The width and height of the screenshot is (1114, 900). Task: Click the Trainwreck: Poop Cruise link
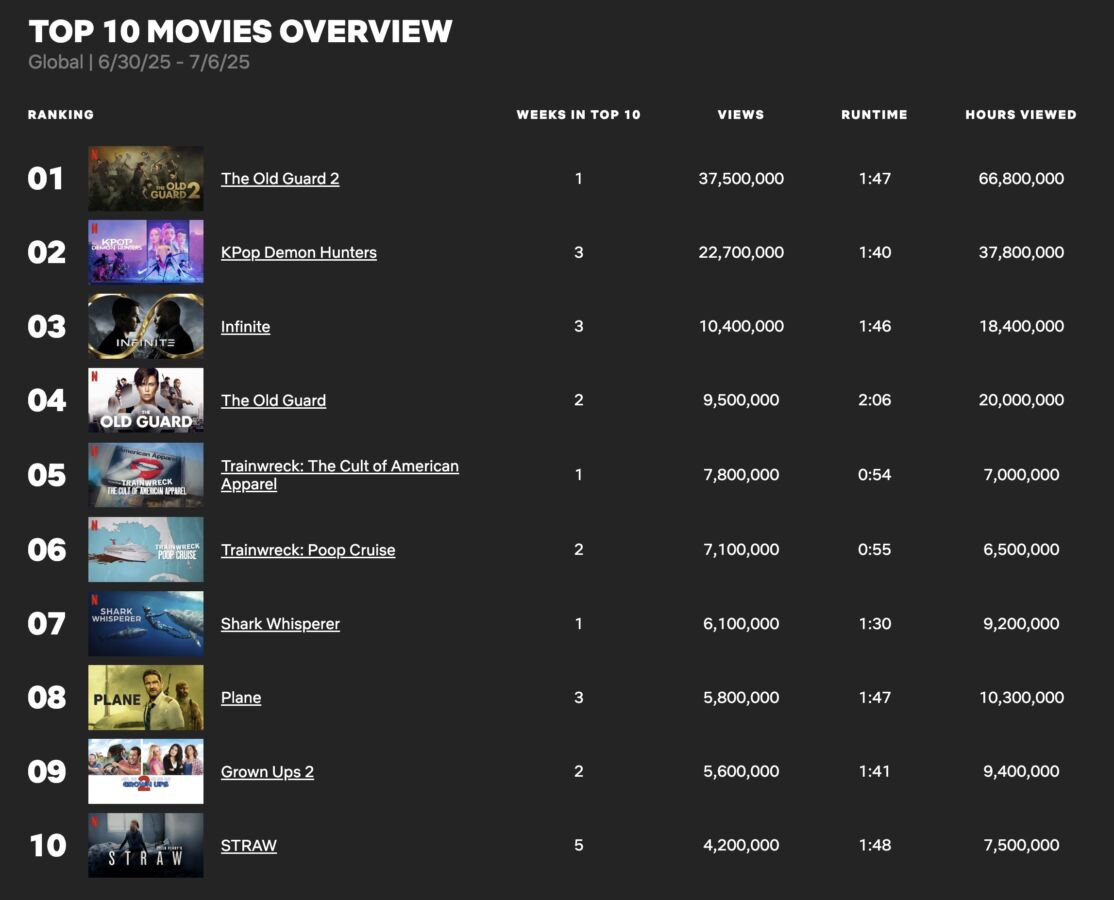click(x=308, y=550)
